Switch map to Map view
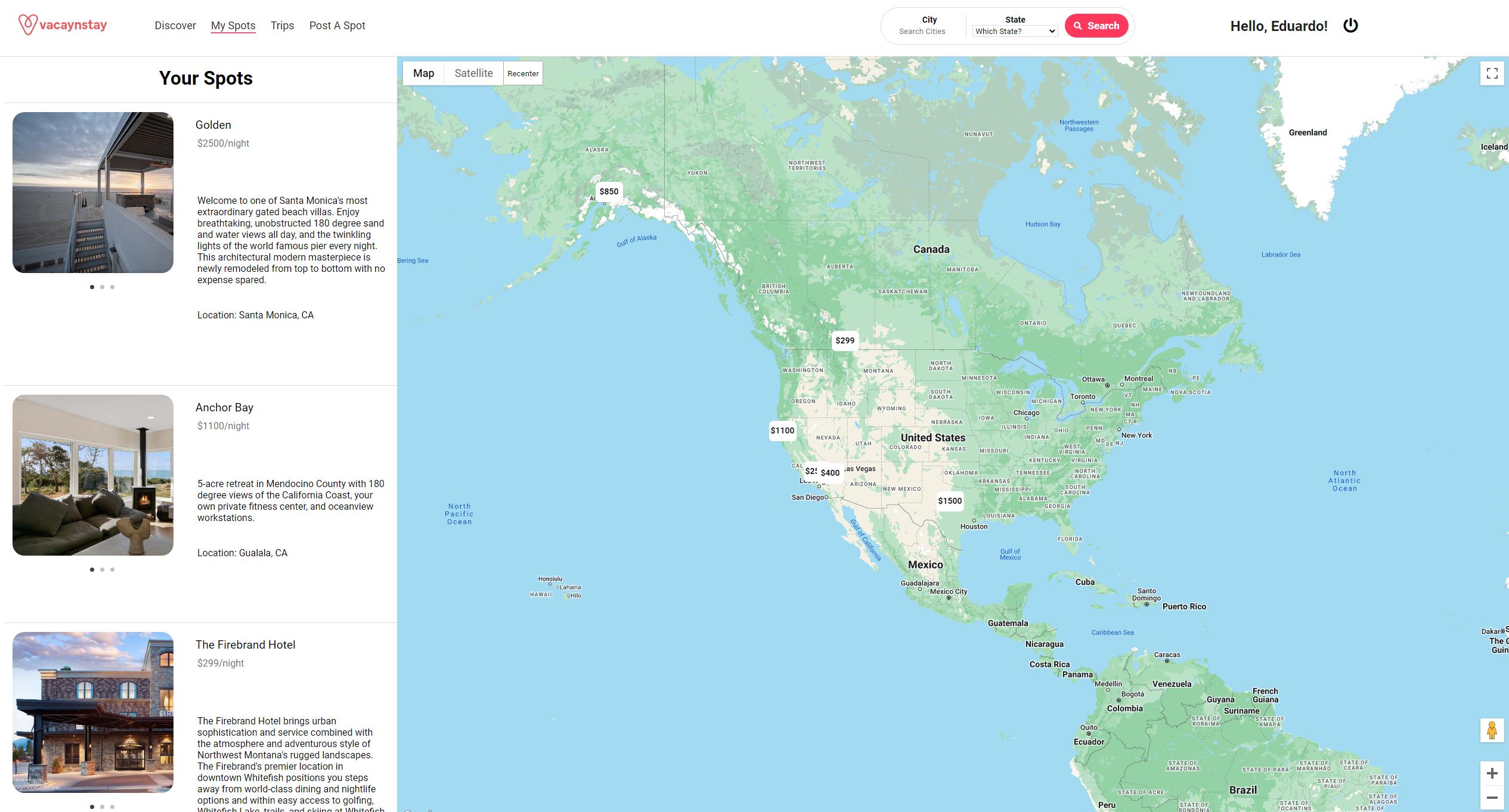Viewport: 1509px width, 812px height. [x=423, y=73]
